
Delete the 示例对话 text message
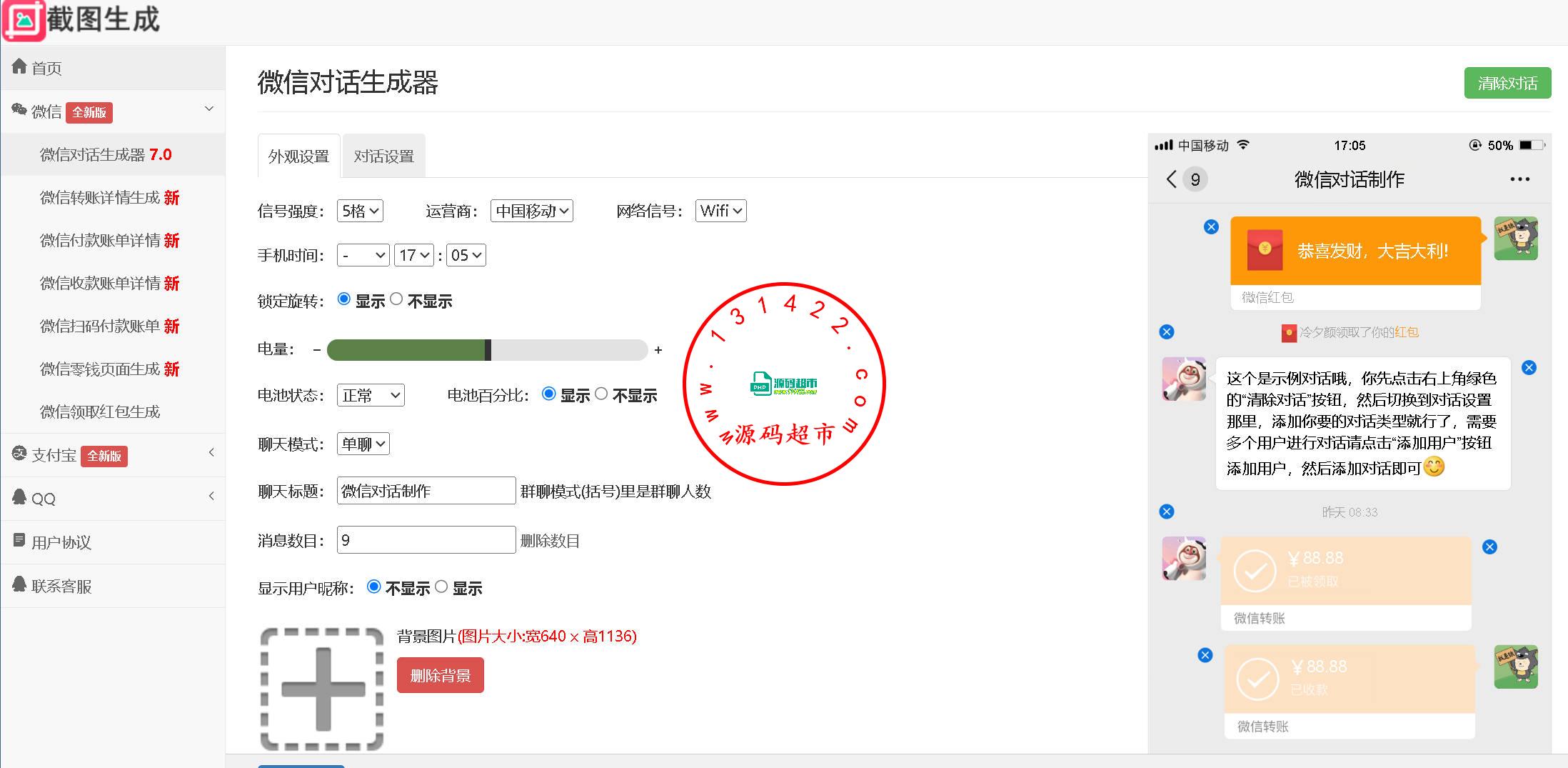(1529, 368)
